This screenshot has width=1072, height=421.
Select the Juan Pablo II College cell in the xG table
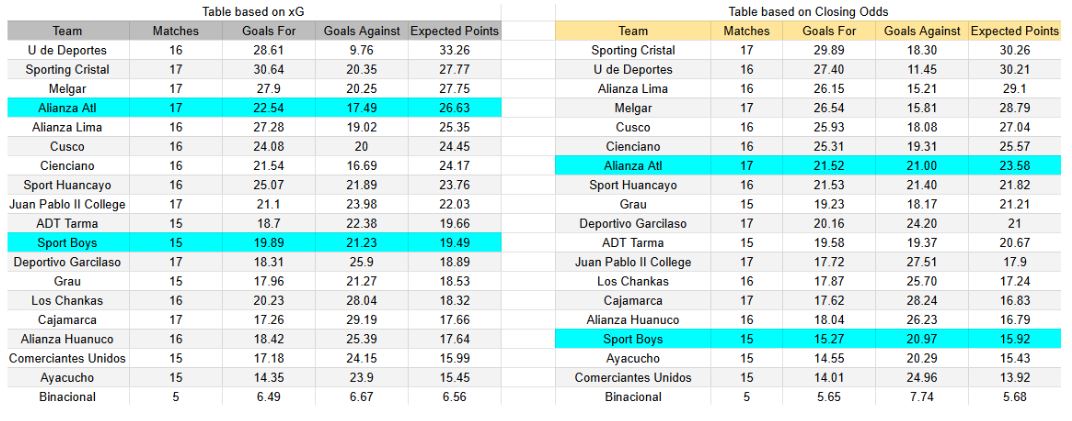(67, 204)
